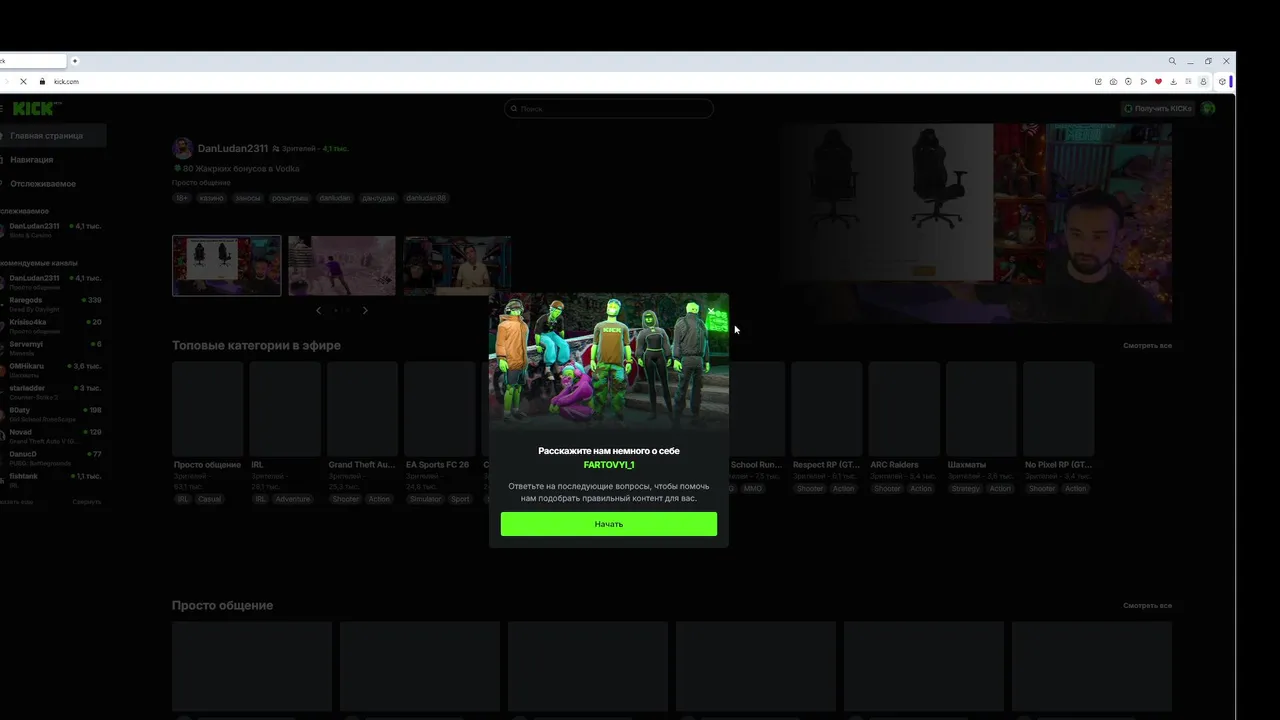The height and width of the screenshot is (720, 1280).
Task: Open the EA Sports FC 26 category card
Action: click(440, 409)
